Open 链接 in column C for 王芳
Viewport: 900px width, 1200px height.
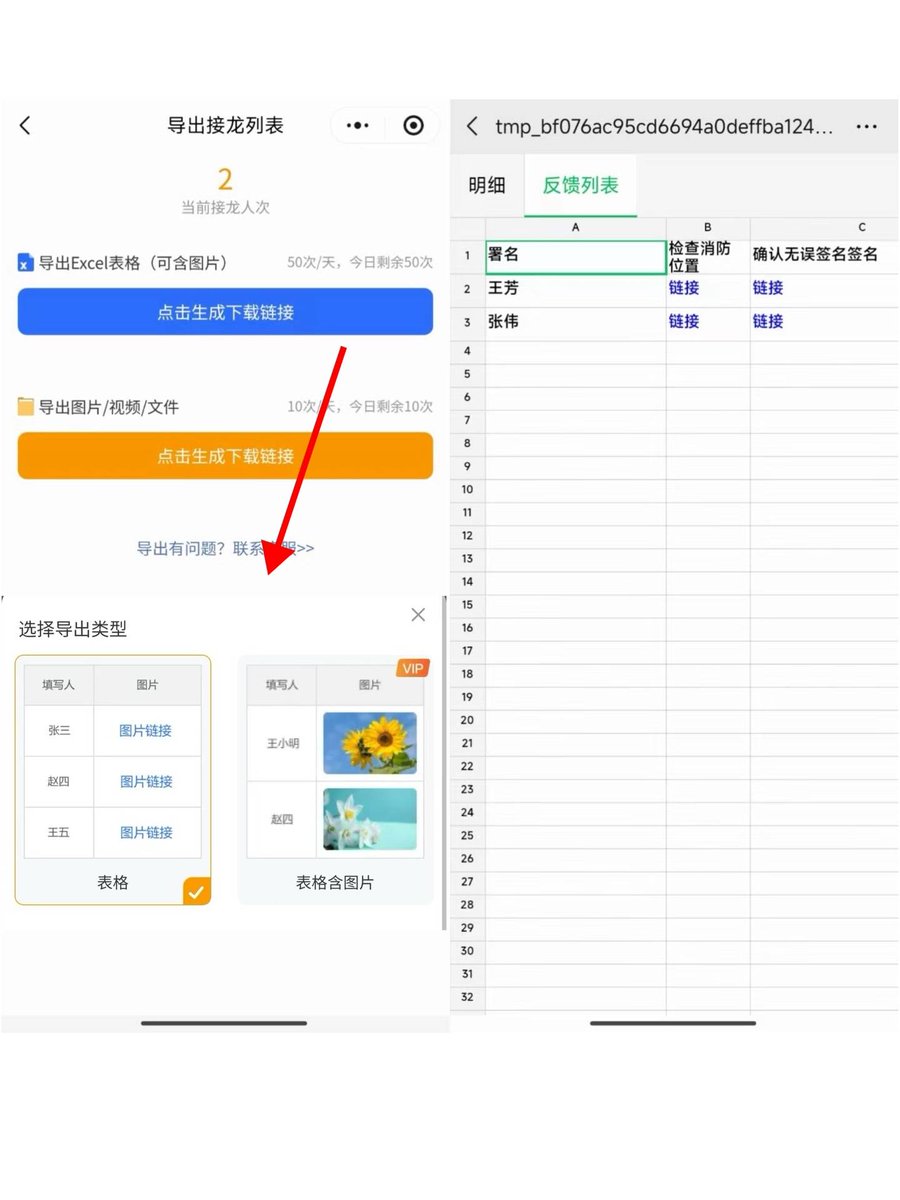click(768, 288)
